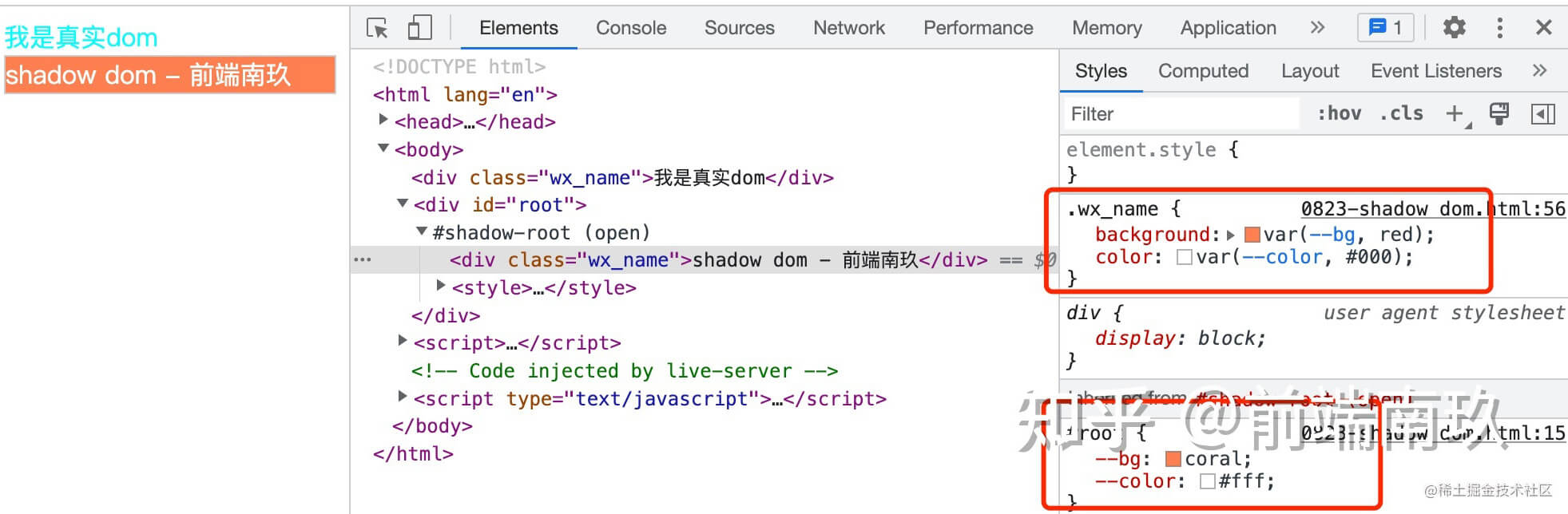
Task: Open the background var(--bg) color swatch
Action: 1252,235
